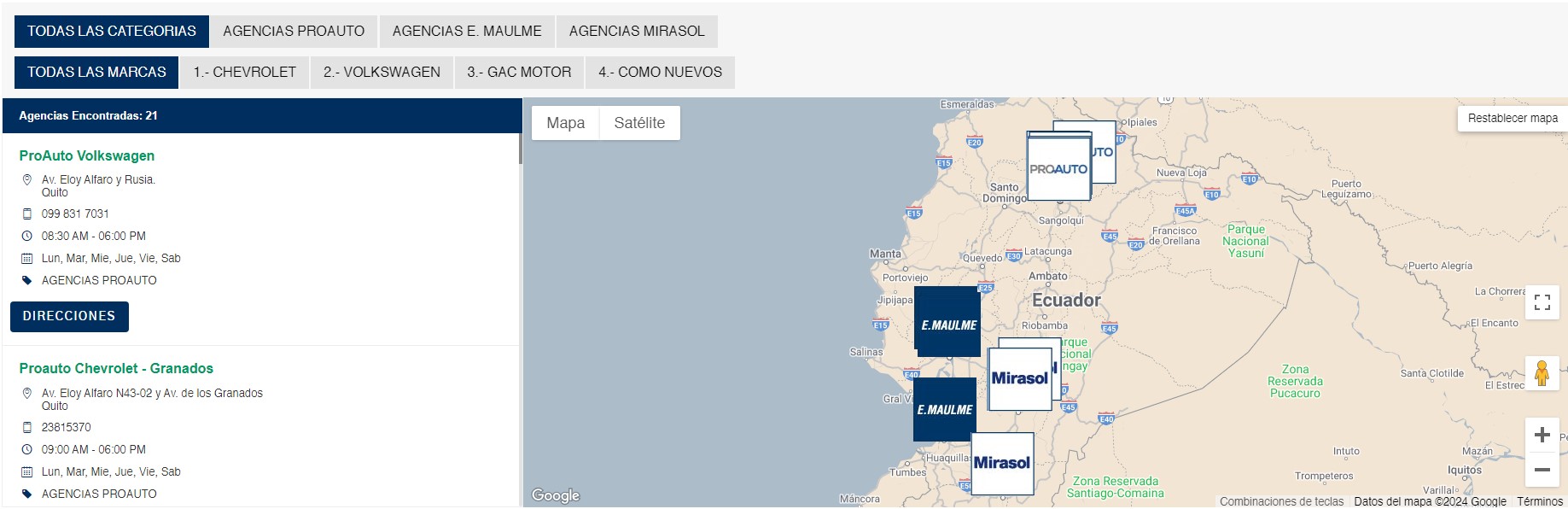The width and height of the screenshot is (1568, 509).
Task: Click phone icon beside 099 831 7031
Action: (x=26, y=214)
